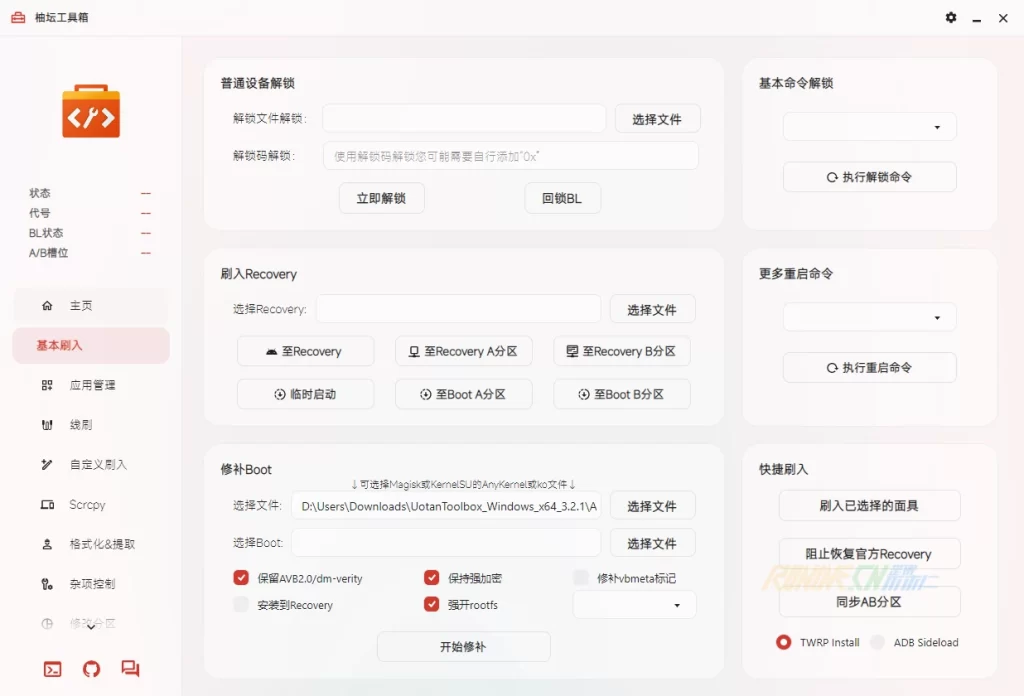Screen dimensions: 1024x696
Task: Open the terminal icon in sidebar footer
Action: (x=52, y=669)
